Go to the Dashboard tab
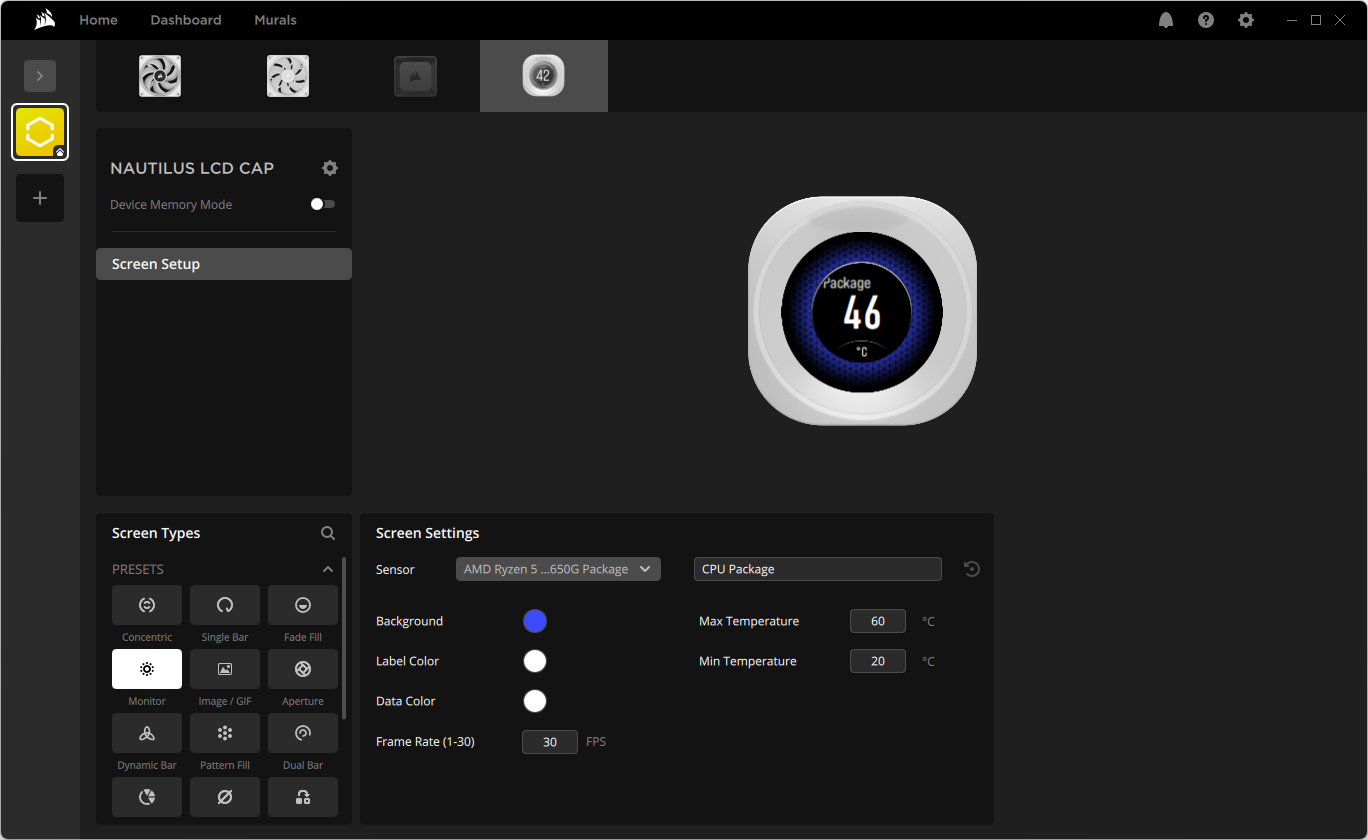Viewport: 1368px width, 840px height. [x=186, y=20]
